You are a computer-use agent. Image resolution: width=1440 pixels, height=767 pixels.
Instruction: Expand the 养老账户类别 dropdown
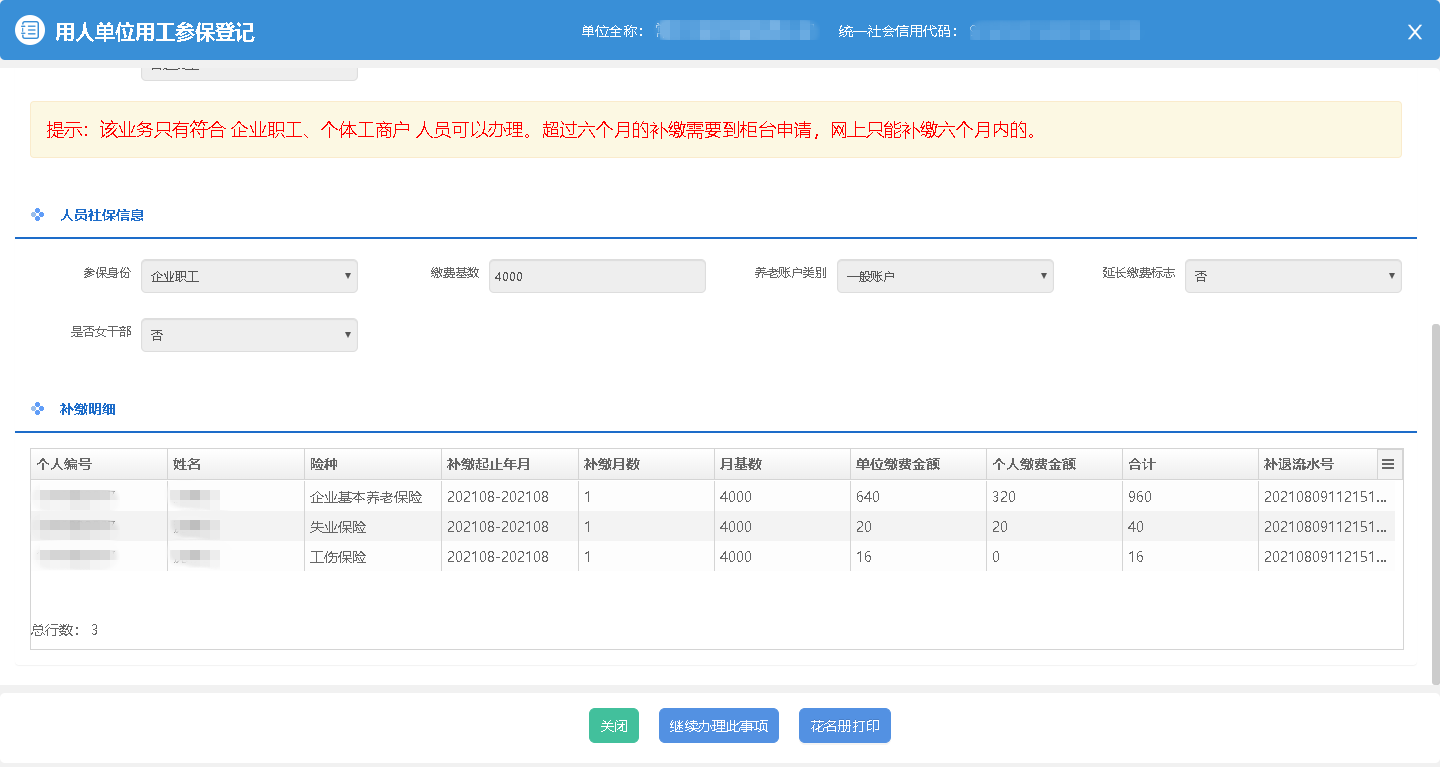(x=944, y=276)
